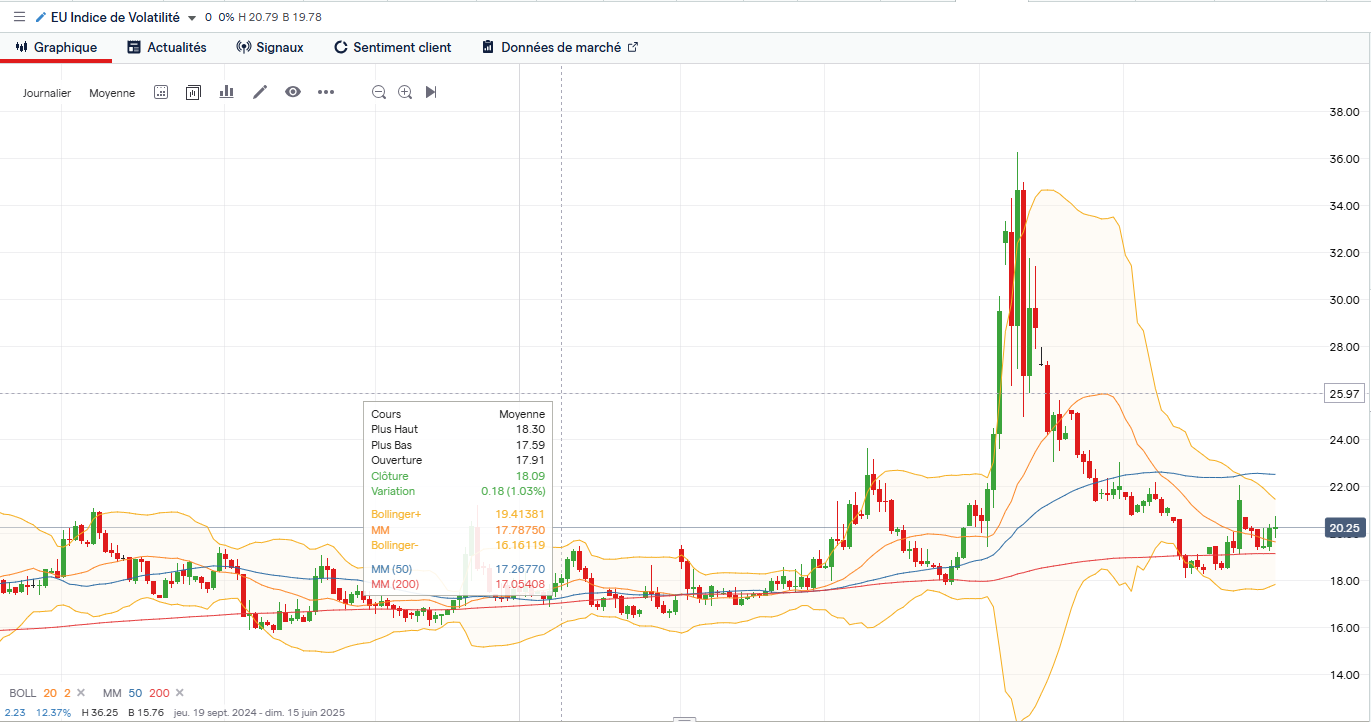Click the dotted grid chart layout icon
The image size is (1371, 722).
point(161,92)
